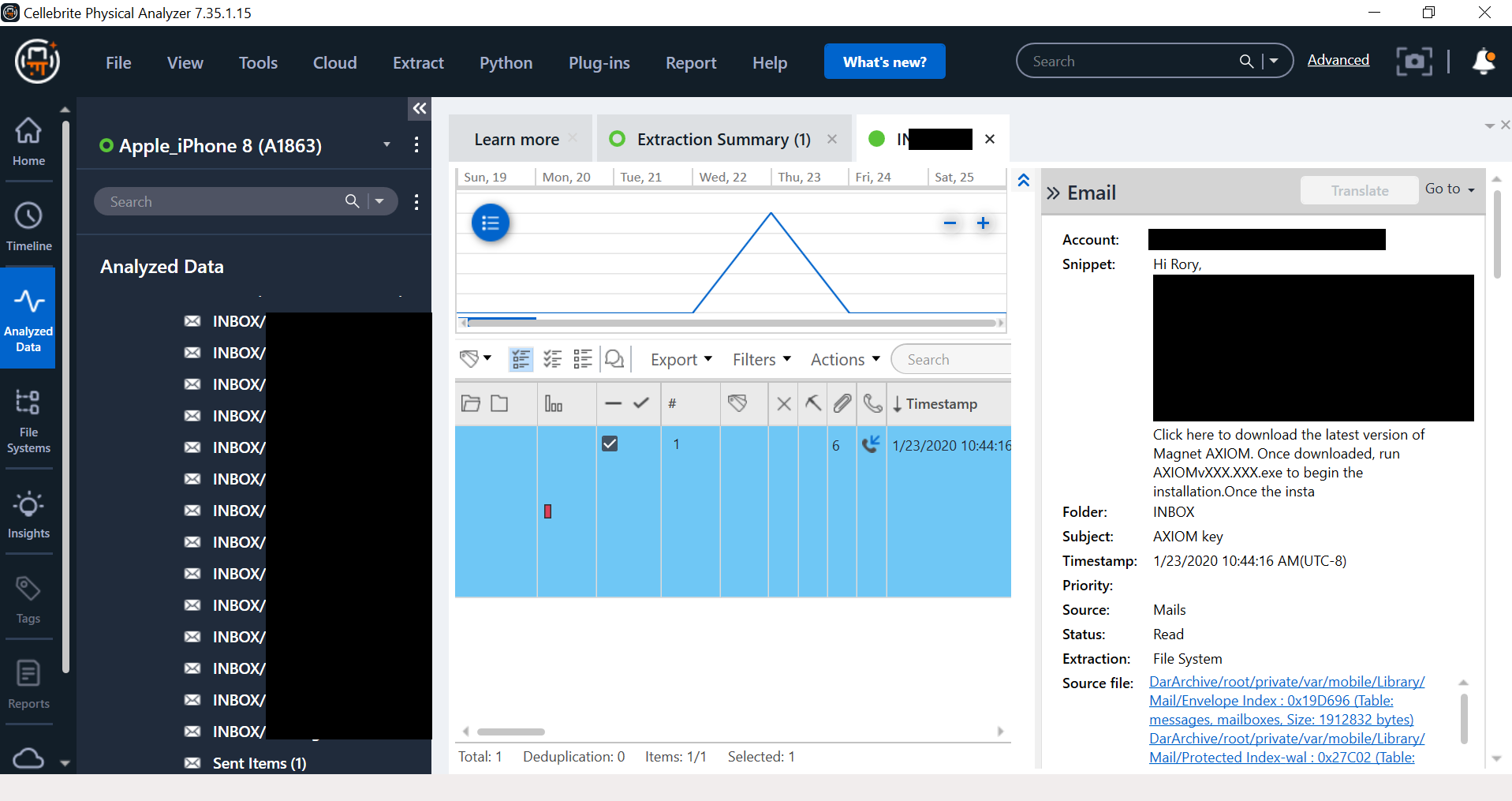This screenshot has width=1512, height=801.
Task: Select the Analyzed Data sidebar icon
Action: point(28,318)
